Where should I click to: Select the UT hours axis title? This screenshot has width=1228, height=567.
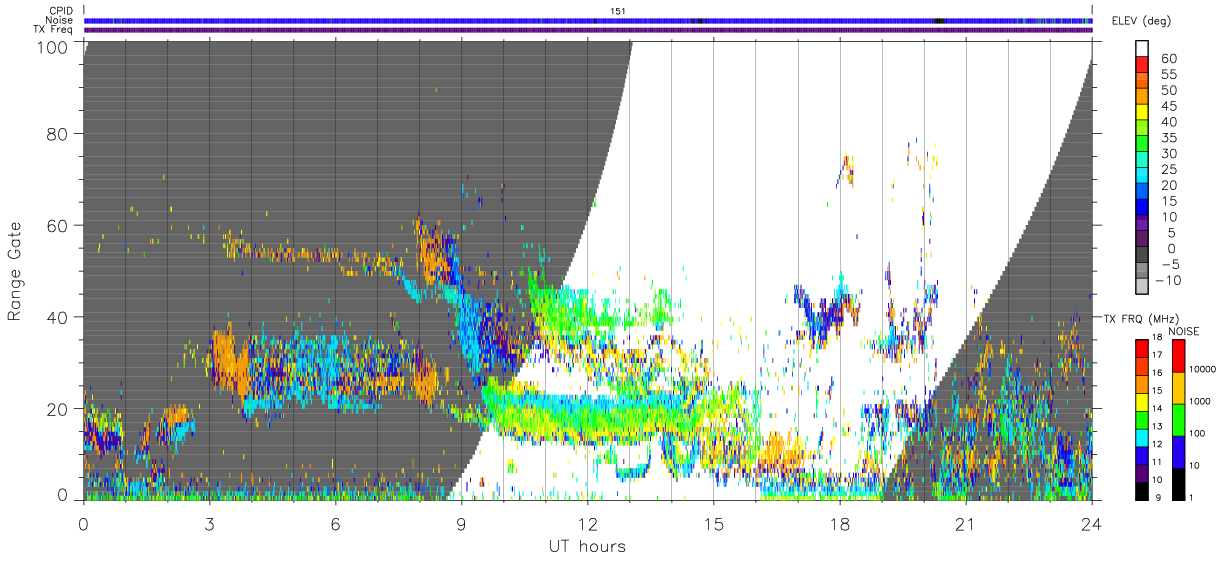pyautogui.click(x=587, y=546)
